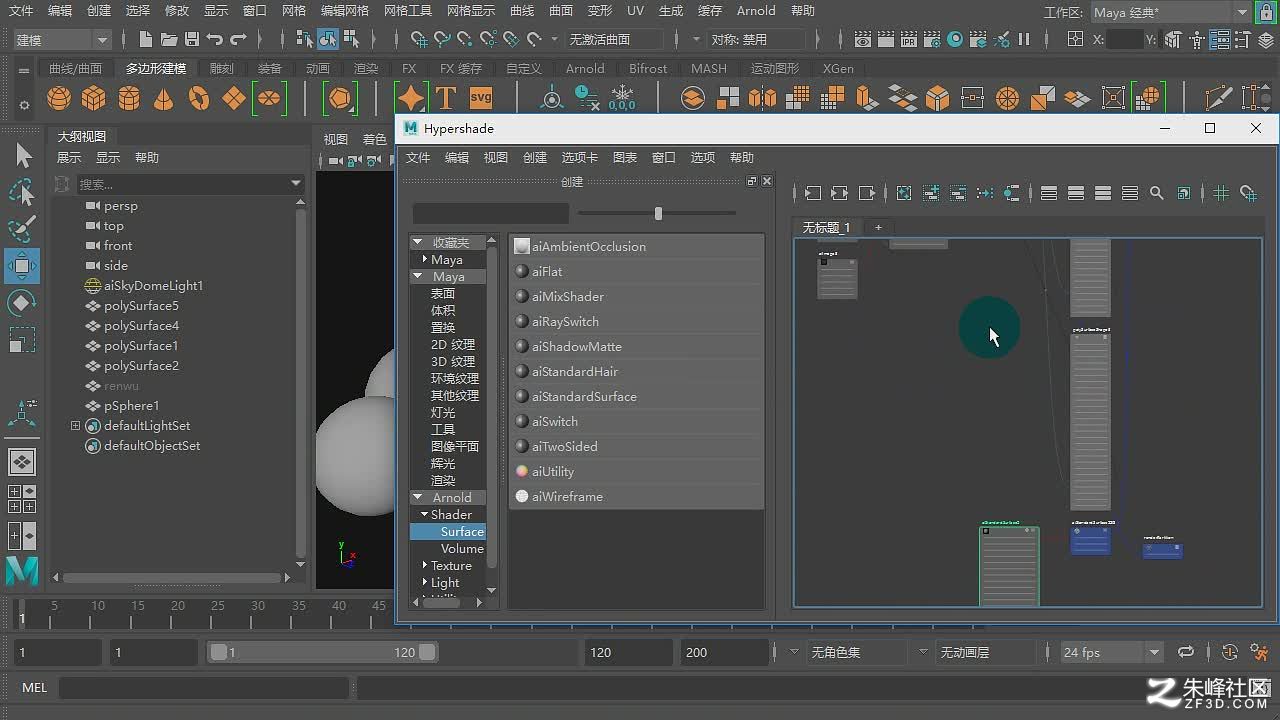Select the Scale tool in the toolbox
Image resolution: width=1280 pixels, height=720 pixels.
click(x=22, y=340)
